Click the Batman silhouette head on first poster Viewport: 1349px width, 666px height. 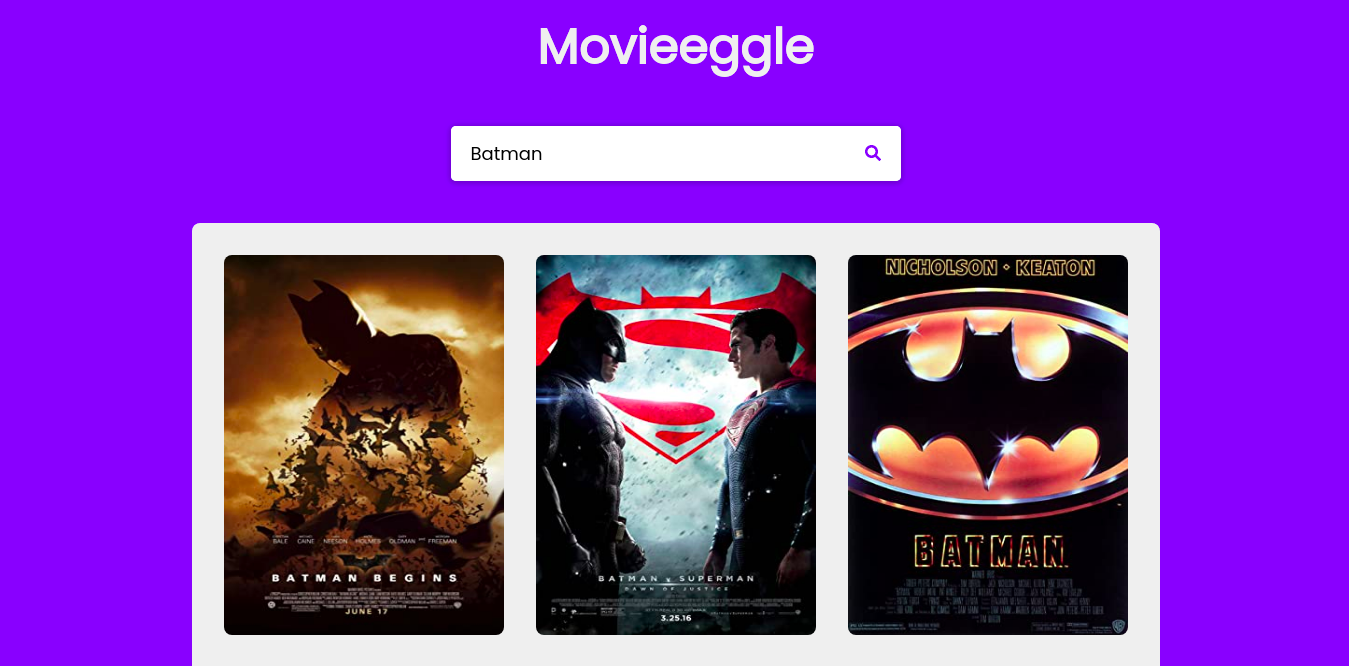[x=330, y=322]
